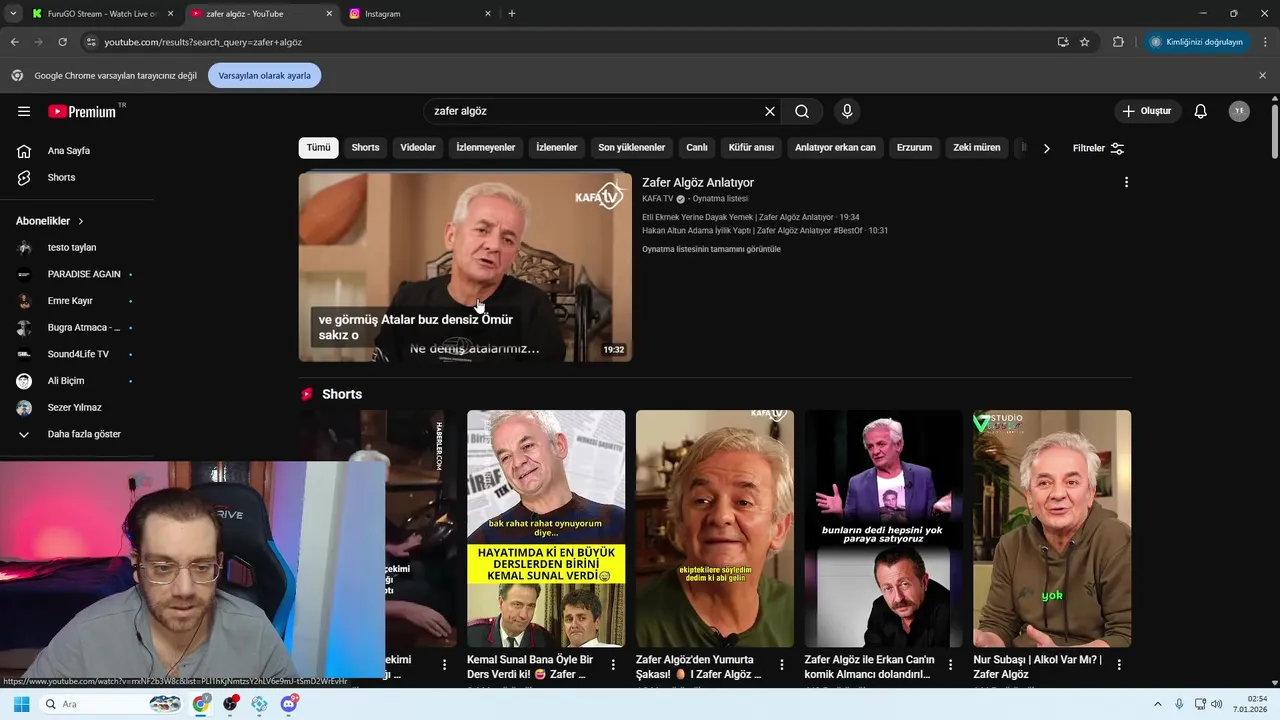Play the Zafer Algöz Anlatıyor playlist thumbnail
This screenshot has height=720, width=1280.
[465, 267]
